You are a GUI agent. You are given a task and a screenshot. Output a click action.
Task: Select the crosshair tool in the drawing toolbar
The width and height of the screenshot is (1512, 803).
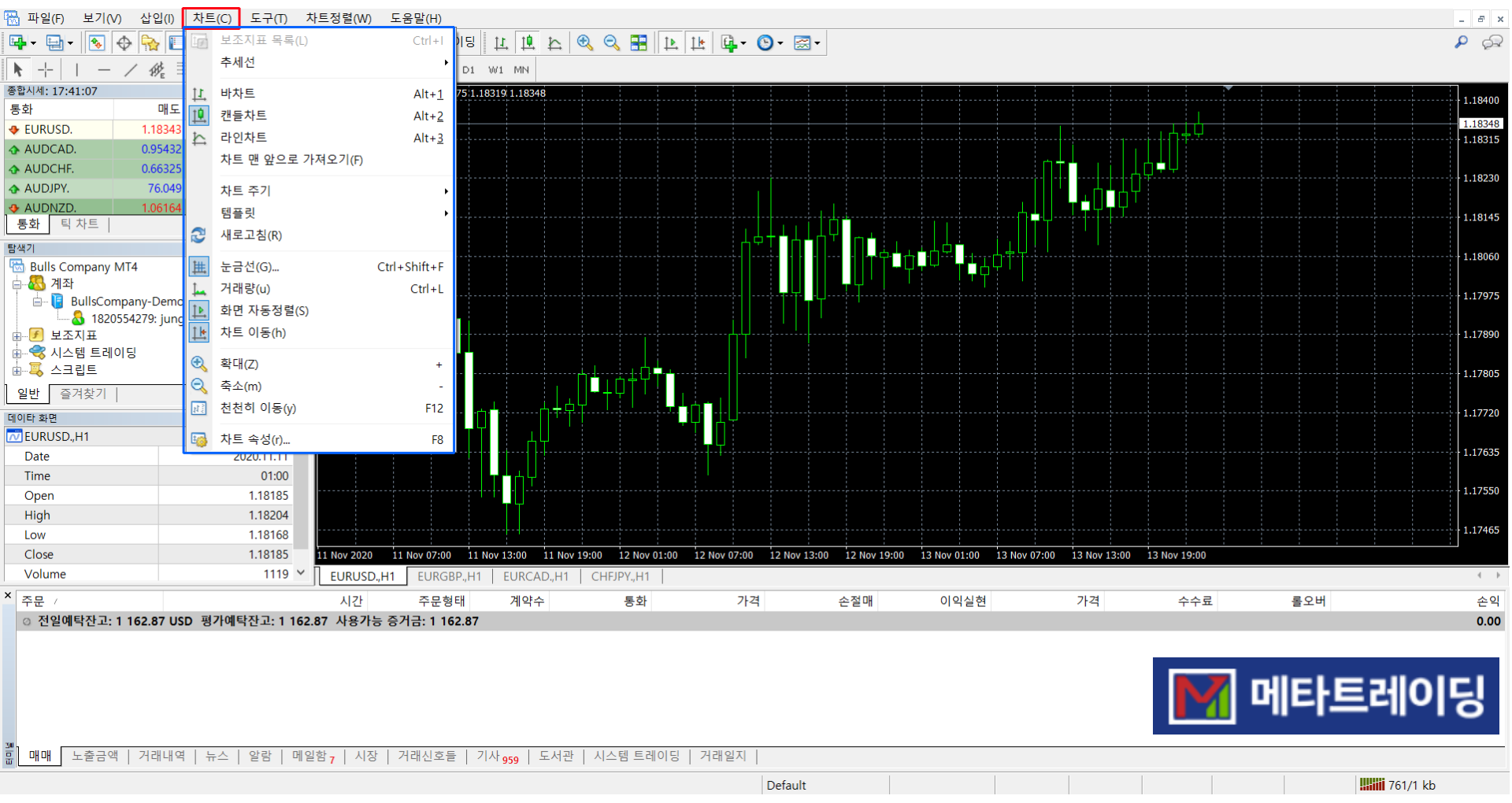tap(46, 70)
